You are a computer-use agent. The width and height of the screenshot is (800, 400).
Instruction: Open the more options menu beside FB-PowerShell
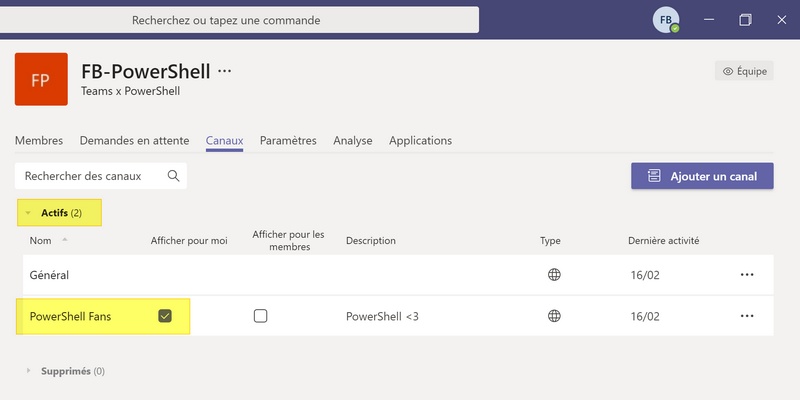click(224, 71)
